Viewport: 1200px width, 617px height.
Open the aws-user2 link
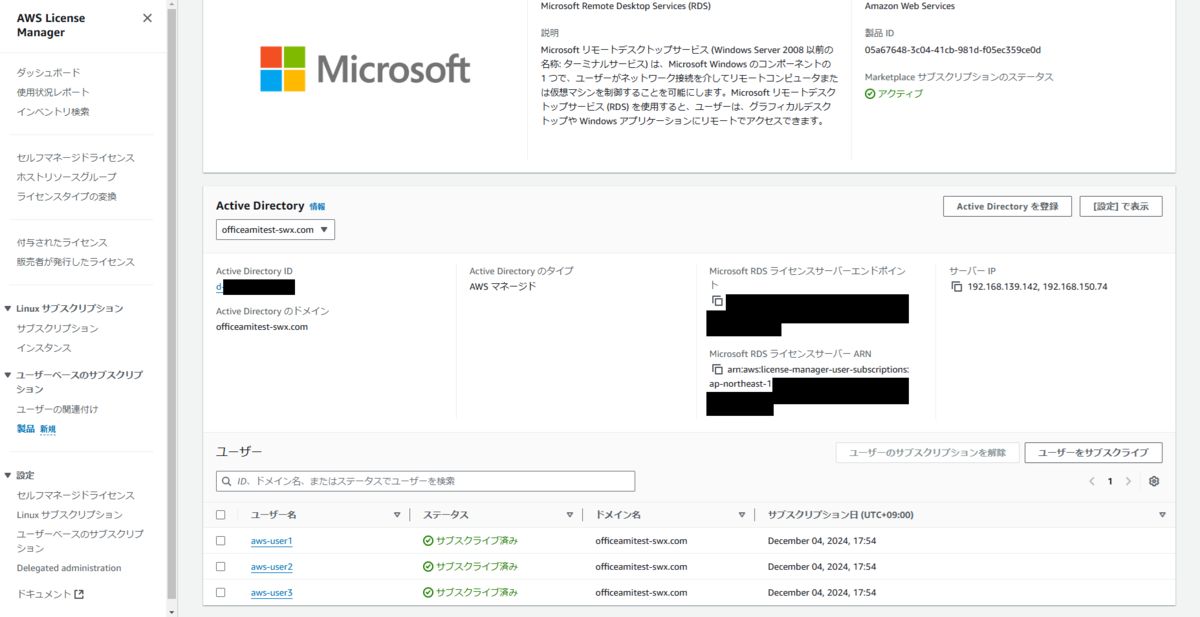pyautogui.click(x=271, y=567)
